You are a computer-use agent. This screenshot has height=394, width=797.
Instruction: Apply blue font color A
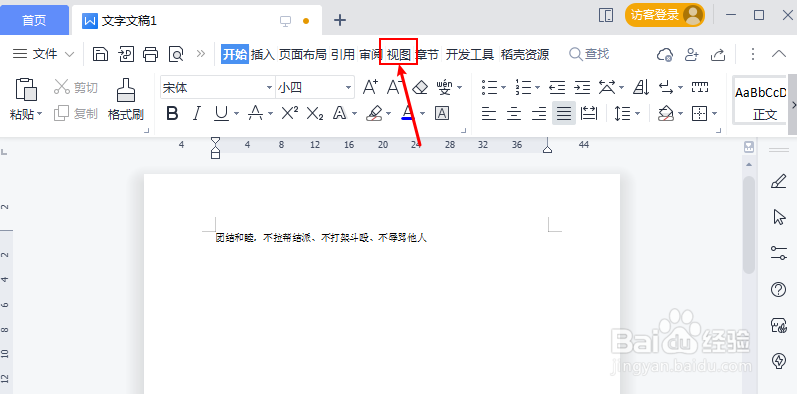(408, 113)
